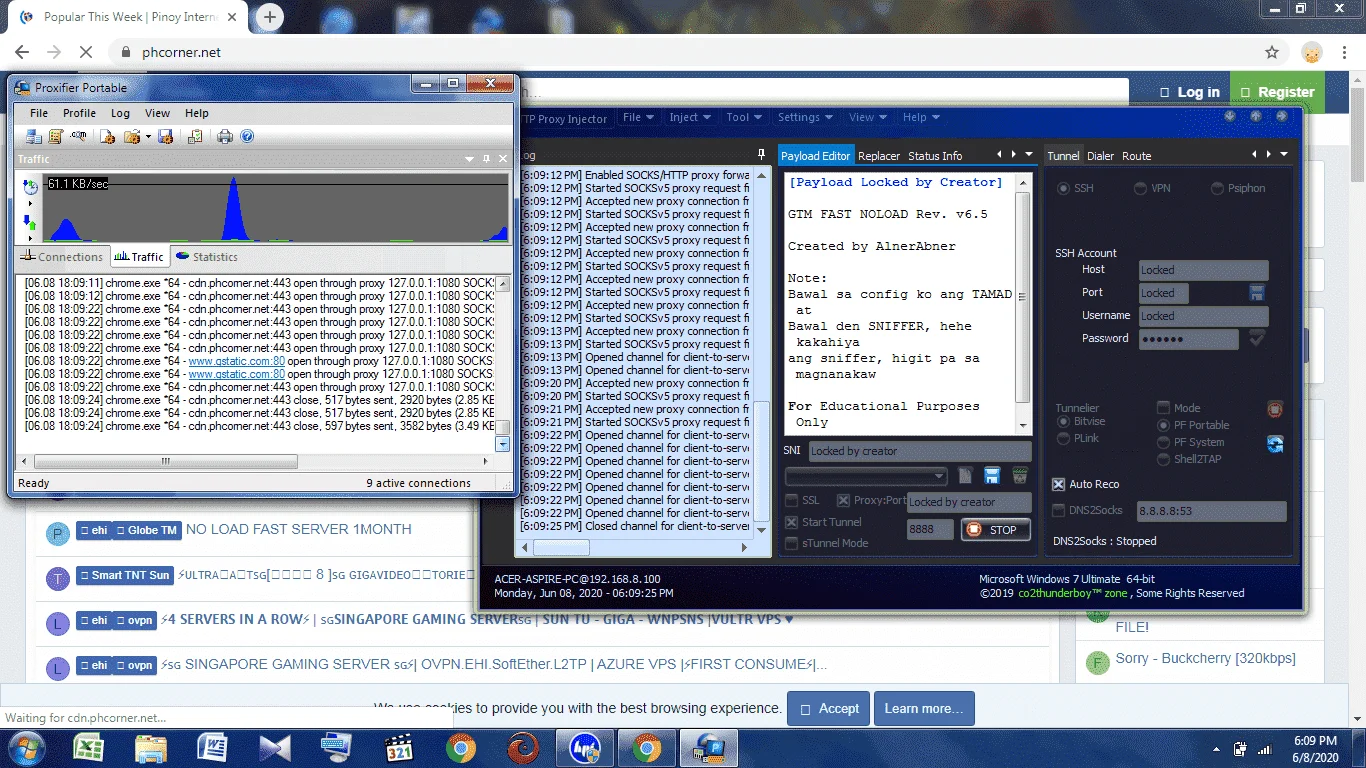Open the Traffic panel options dropdown arrow
The width and height of the screenshot is (1366, 768).
point(470,159)
